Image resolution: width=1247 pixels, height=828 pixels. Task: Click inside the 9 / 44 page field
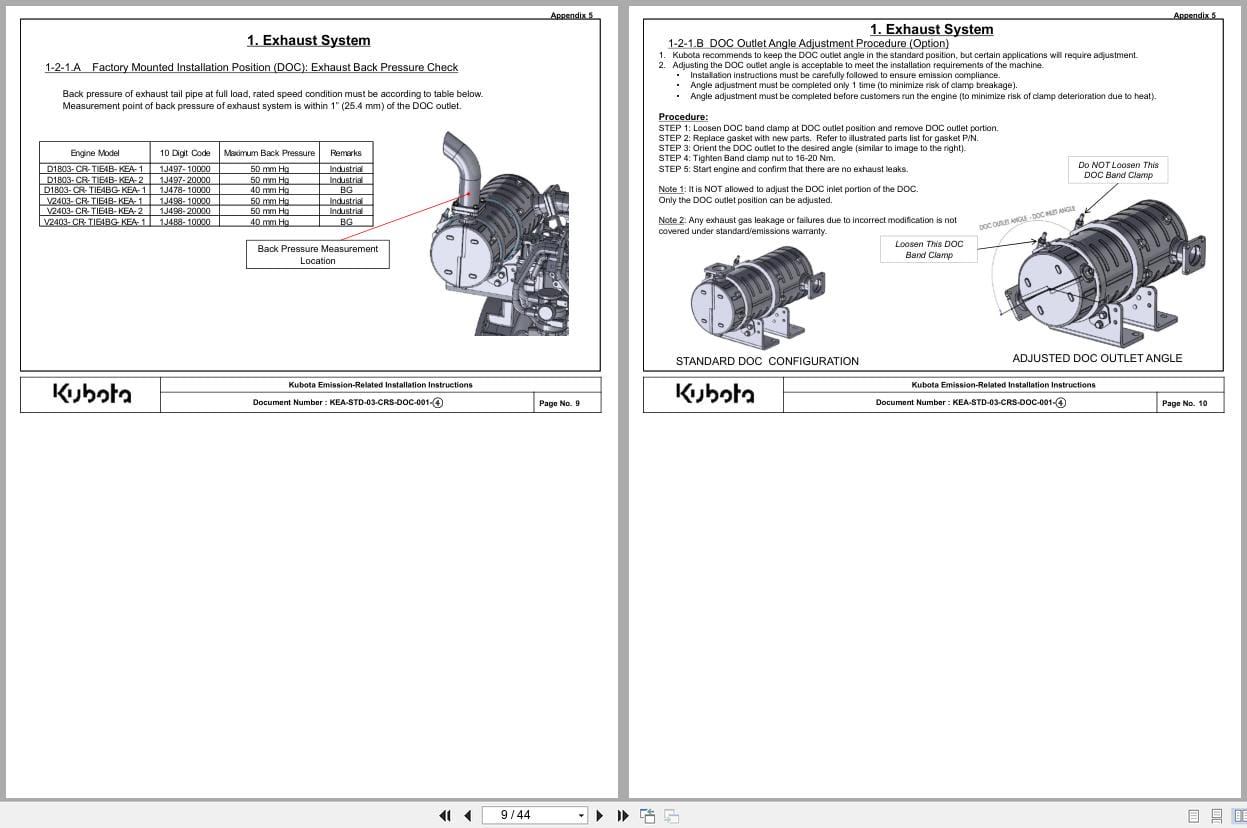pos(520,815)
